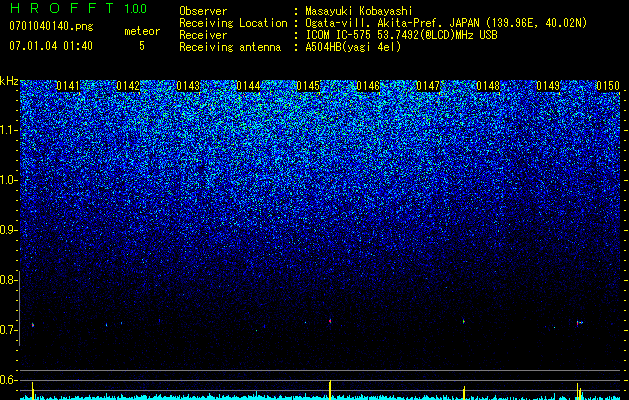Click time marker 0143
The image size is (629, 400).
(188, 86)
